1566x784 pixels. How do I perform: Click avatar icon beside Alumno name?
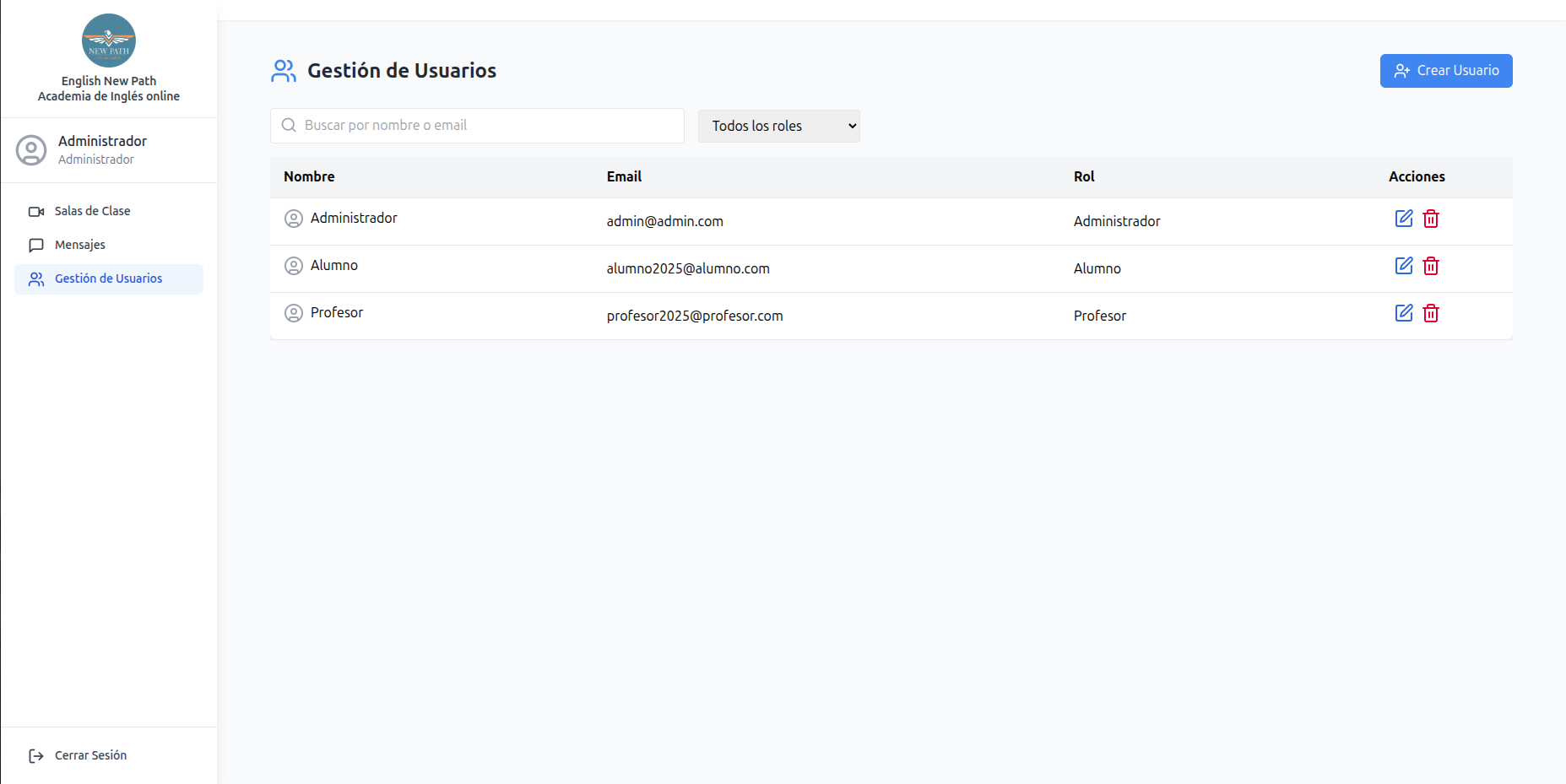coord(294,266)
